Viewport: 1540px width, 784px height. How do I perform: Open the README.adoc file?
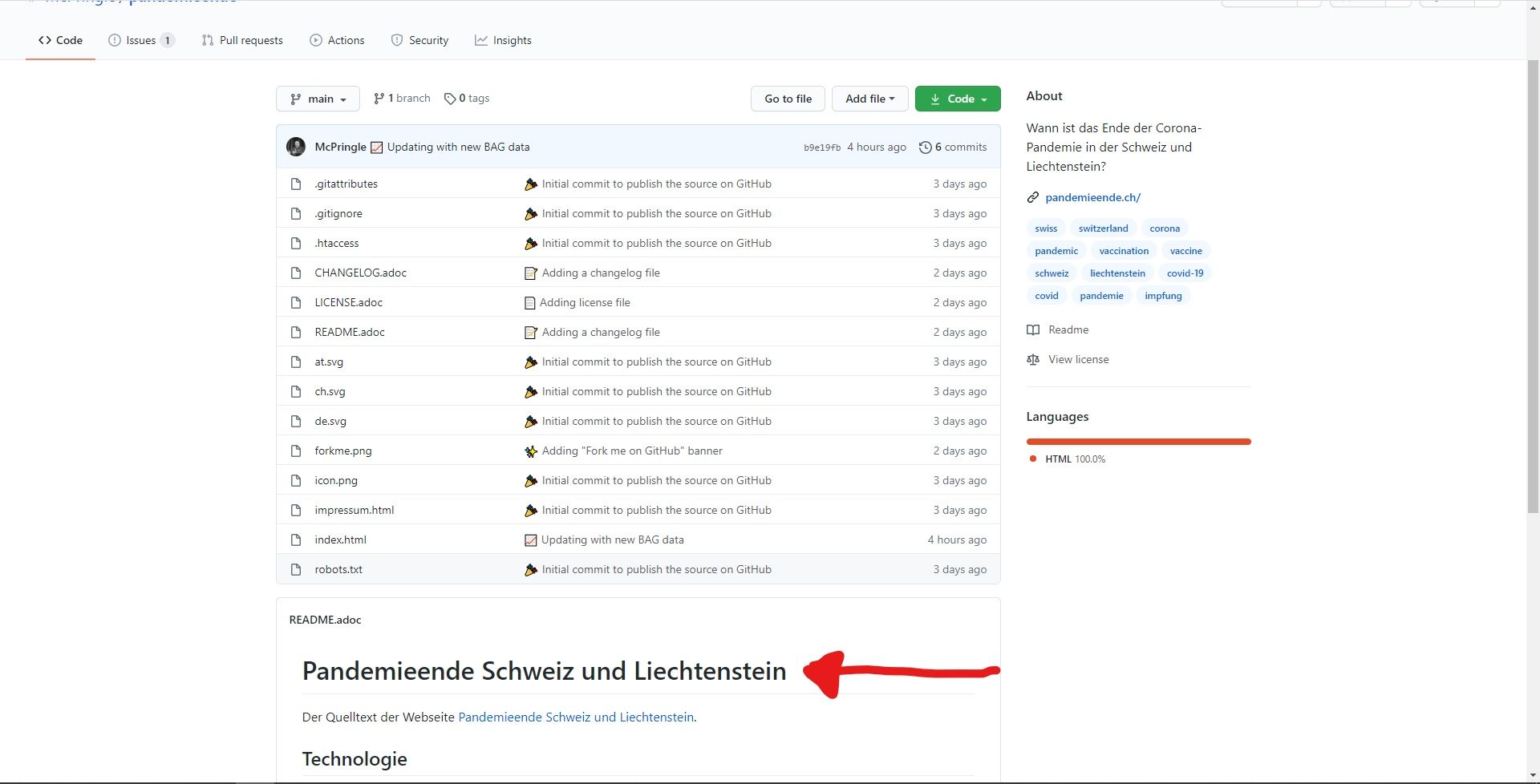click(350, 332)
